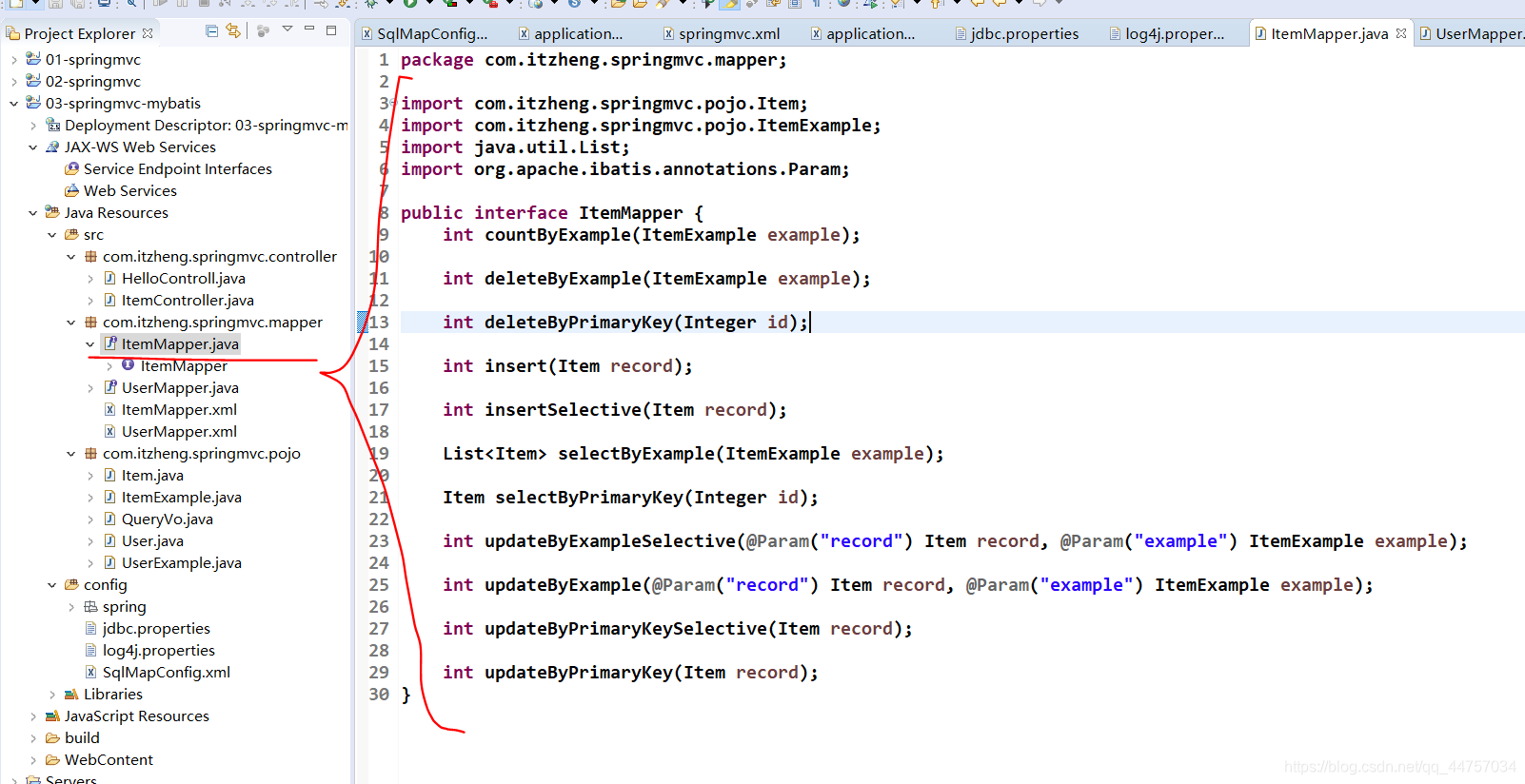Select the Servers entry in the tree

[x=70, y=779]
